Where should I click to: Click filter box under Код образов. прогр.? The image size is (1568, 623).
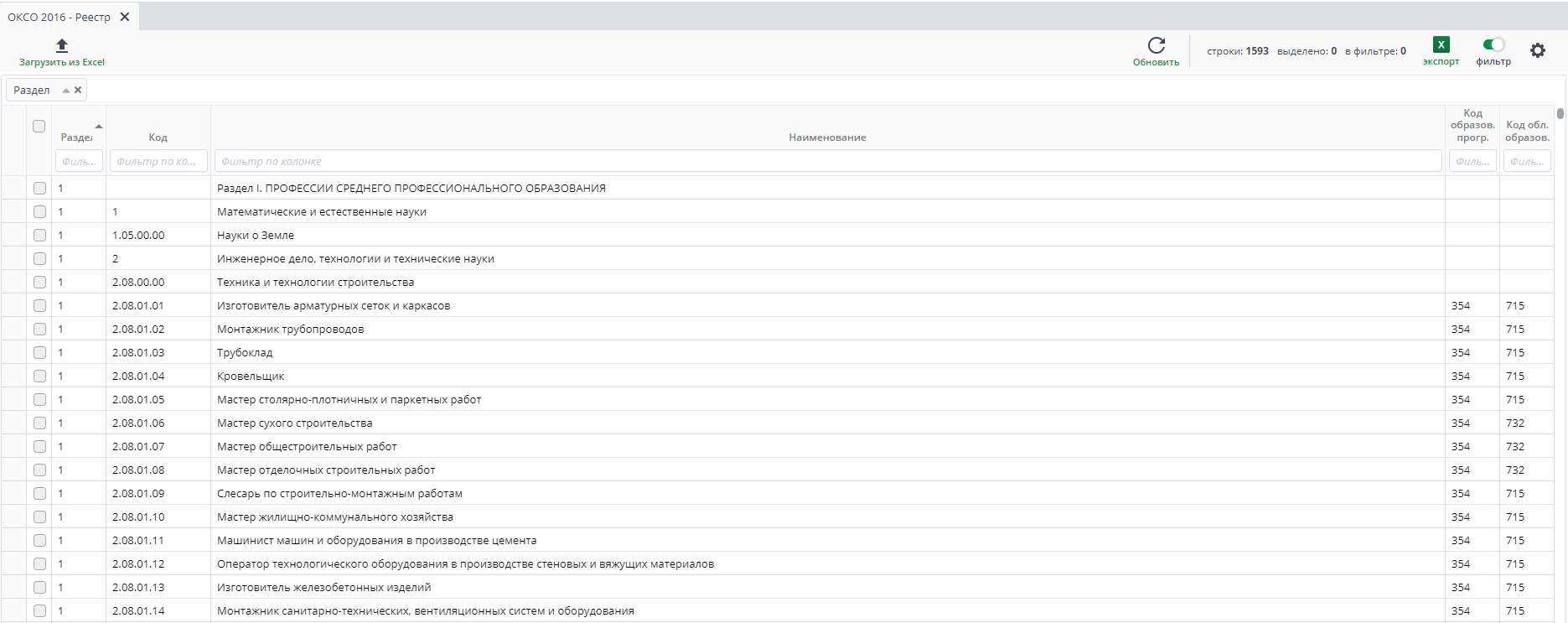(x=1472, y=161)
